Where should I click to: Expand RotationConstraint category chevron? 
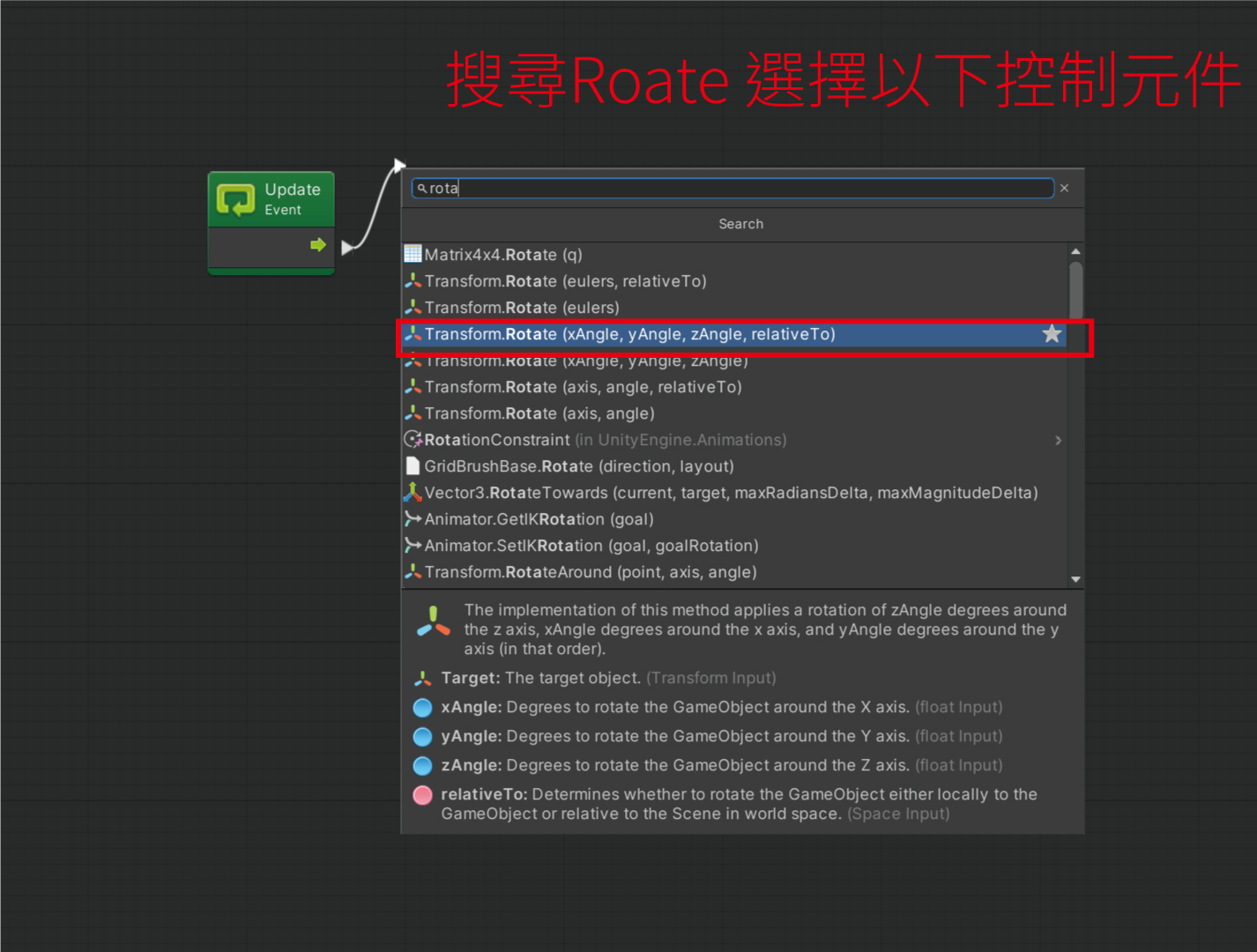click(x=1058, y=440)
